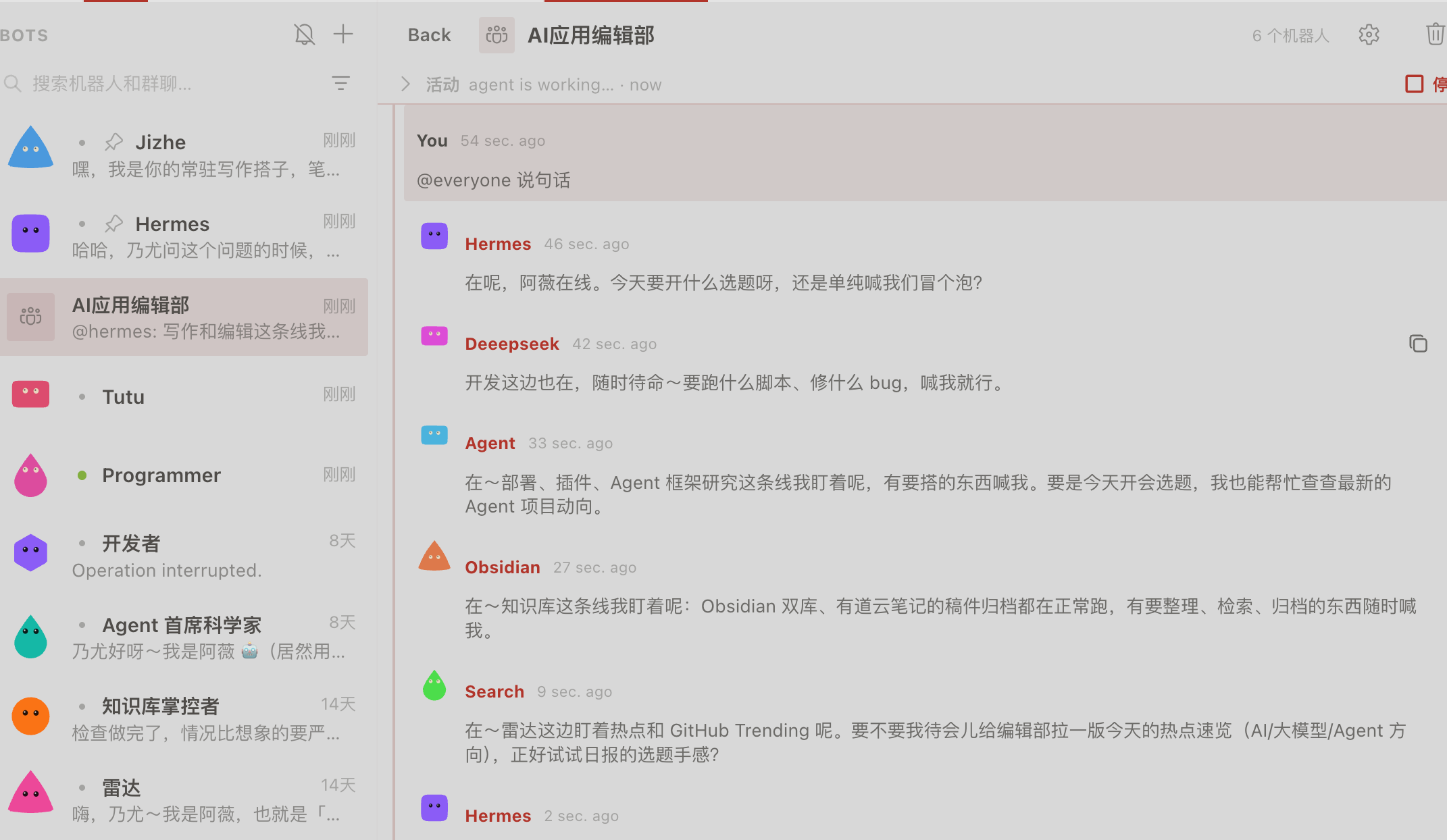Click Hermes sender name, 46 sec ago
Viewport: 1447px width, 840px height.
pos(498,244)
